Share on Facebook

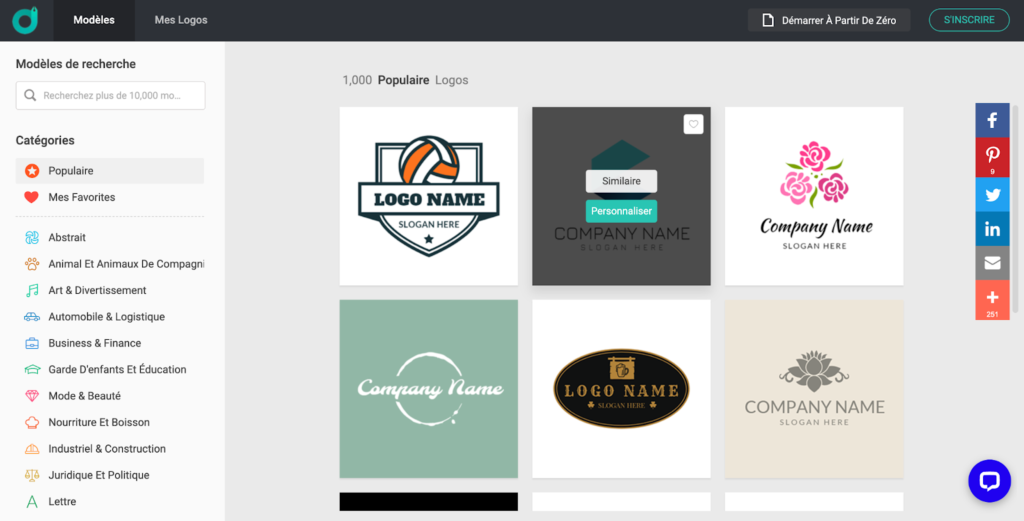point(992,120)
